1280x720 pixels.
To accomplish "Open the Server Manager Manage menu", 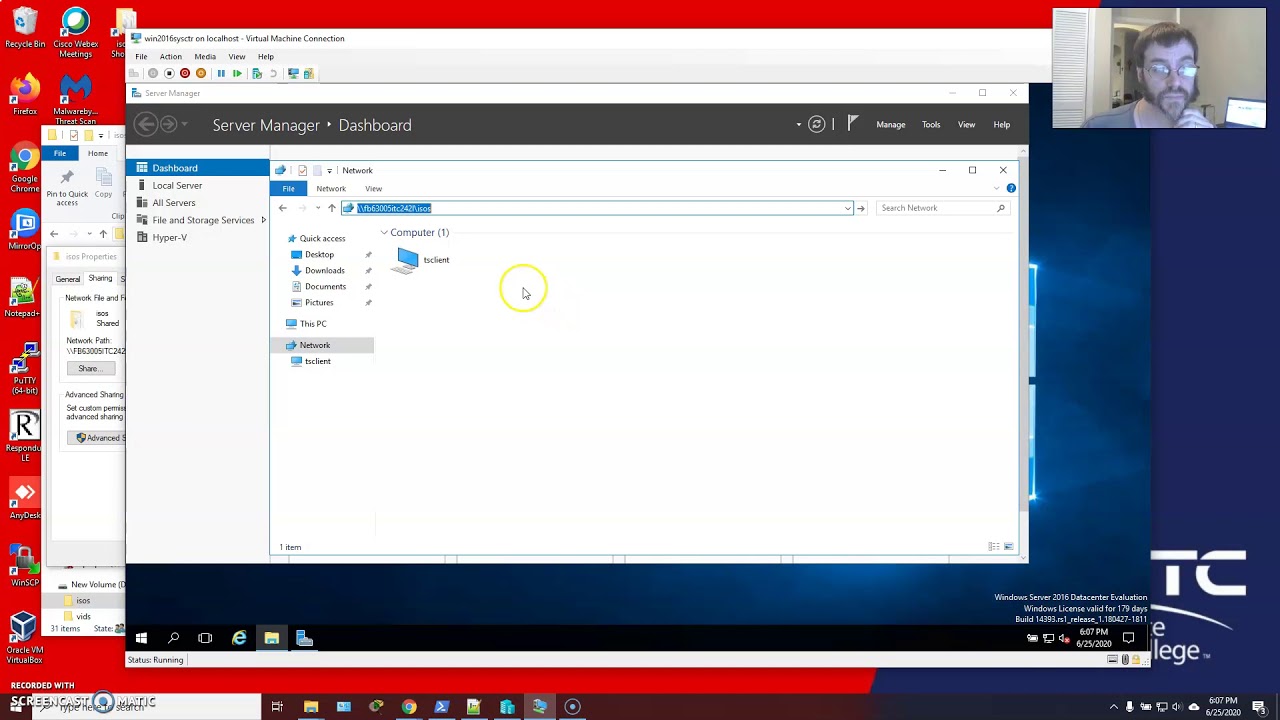I will point(890,125).
